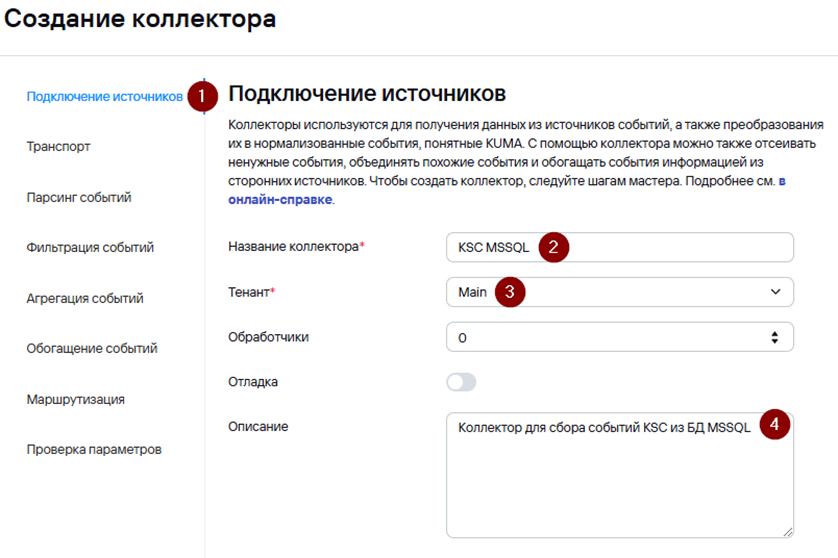This screenshot has height=558, width=838.
Task: Open the Транспорт step
Action: pyautogui.click(x=58, y=146)
